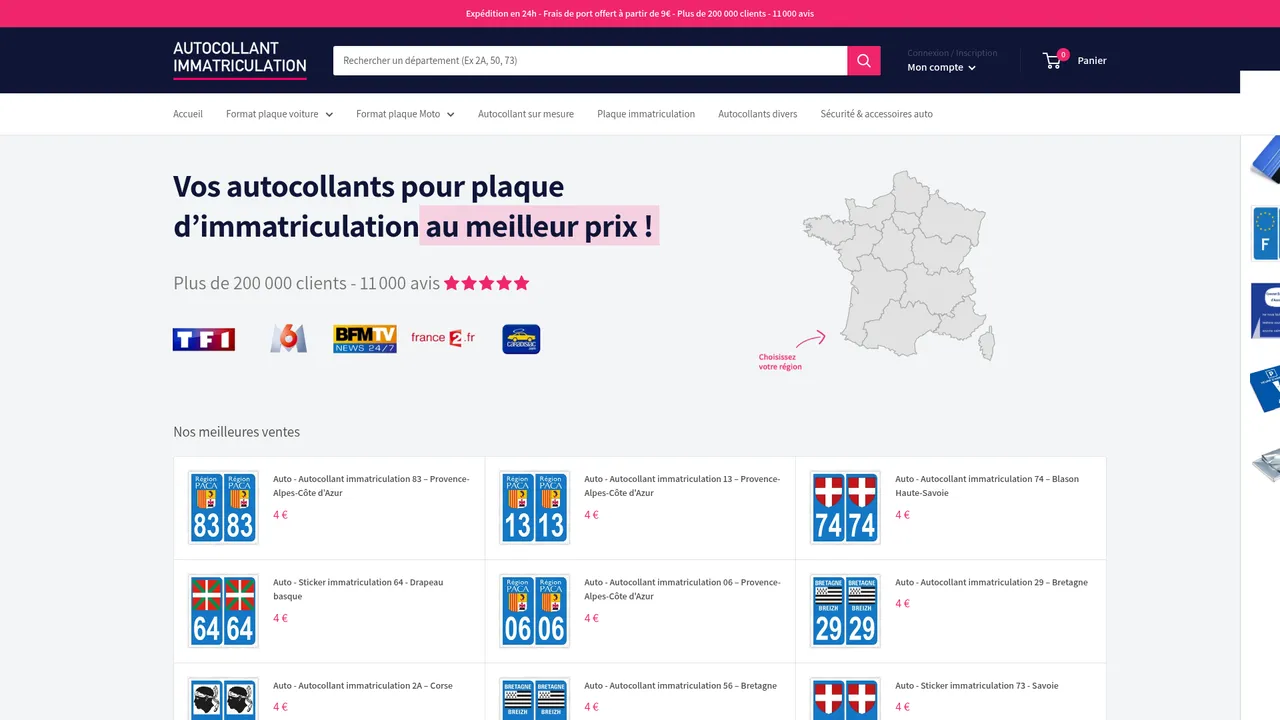Open the Plaque immatriculation menu item
The height and width of the screenshot is (720, 1280).
click(x=646, y=114)
